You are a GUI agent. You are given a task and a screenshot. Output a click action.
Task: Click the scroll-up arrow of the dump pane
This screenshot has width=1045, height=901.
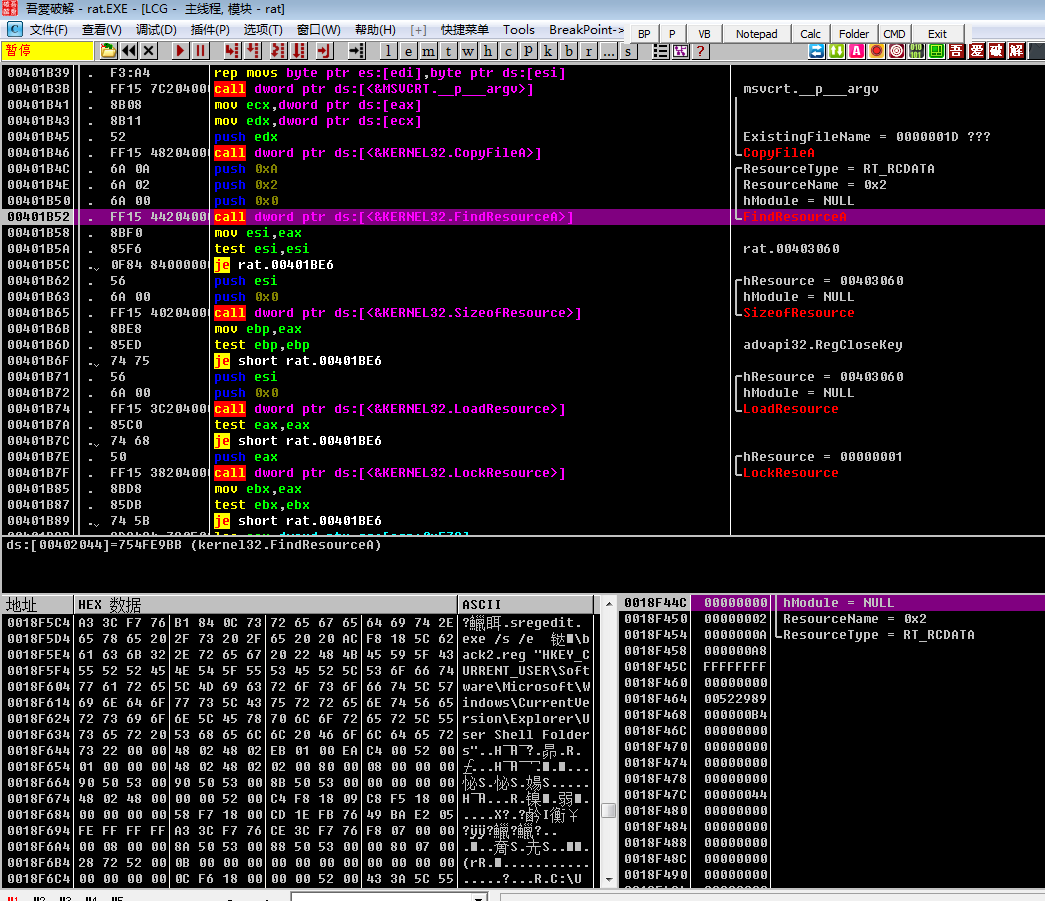pos(608,604)
